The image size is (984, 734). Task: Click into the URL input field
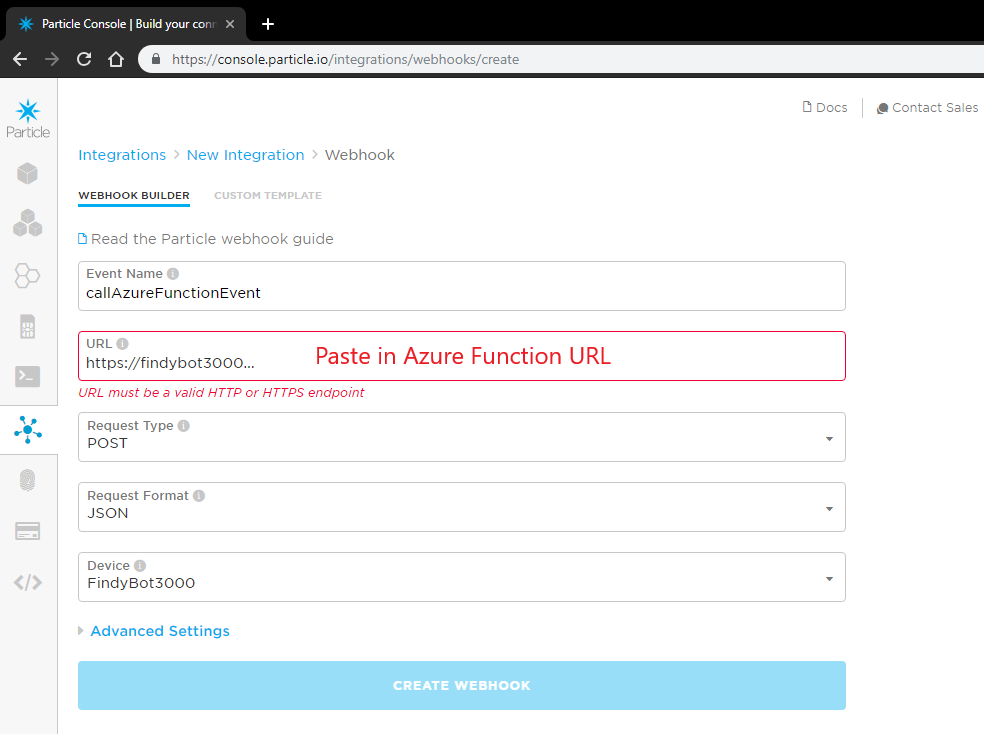(x=462, y=356)
